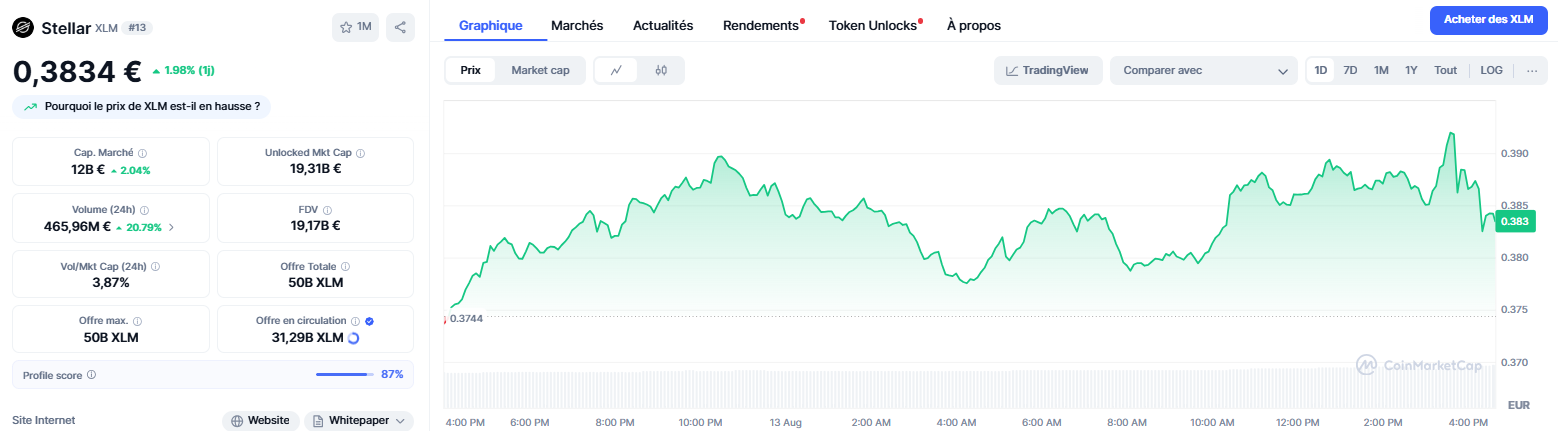The width and height of the screenshot is (1558, 431).
Task: Click Profile score info icon
Action: point(91,375)
